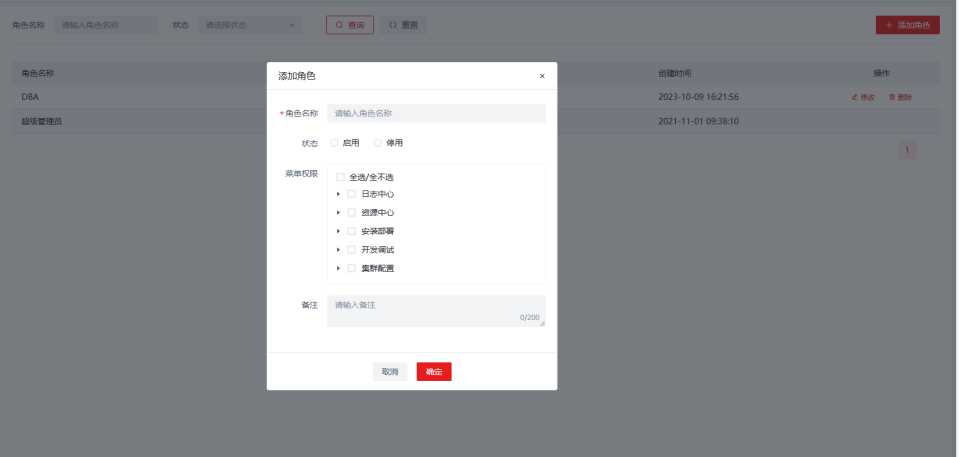Open the 状态 filter dropdown

[250, 25]
